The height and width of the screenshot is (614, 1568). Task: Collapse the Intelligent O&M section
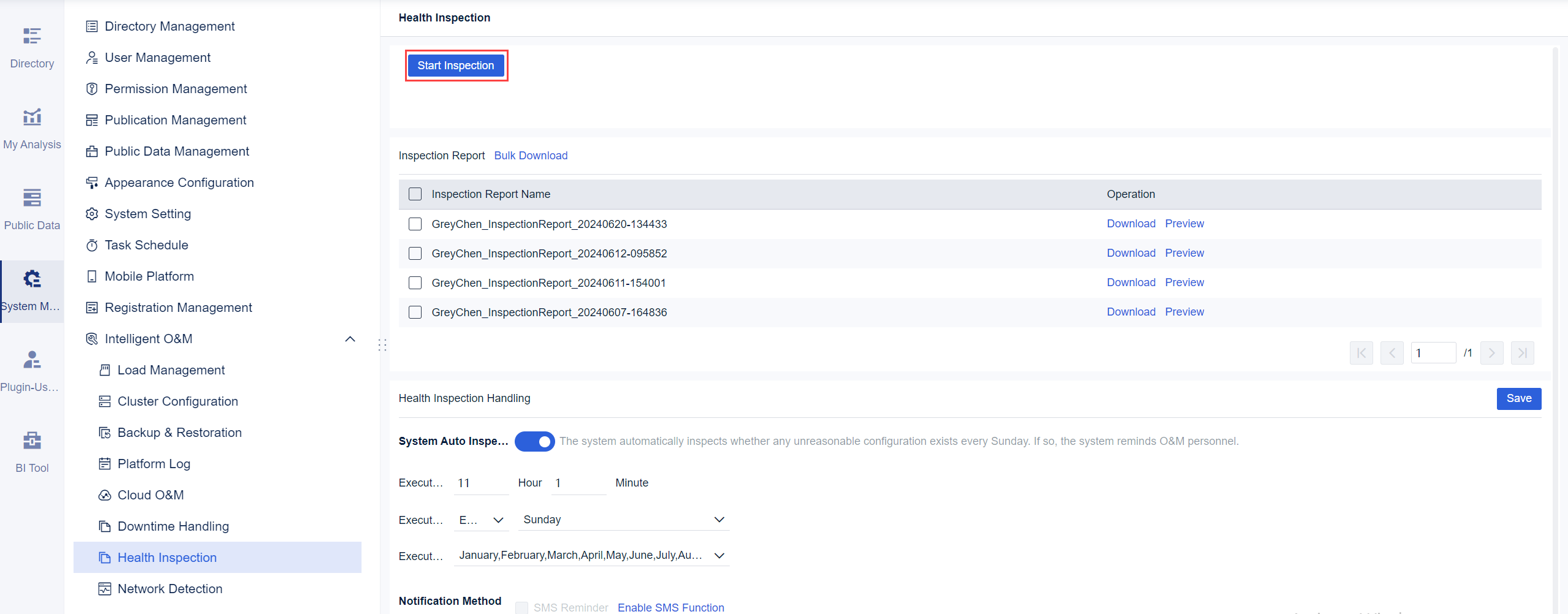coord(350,339)
